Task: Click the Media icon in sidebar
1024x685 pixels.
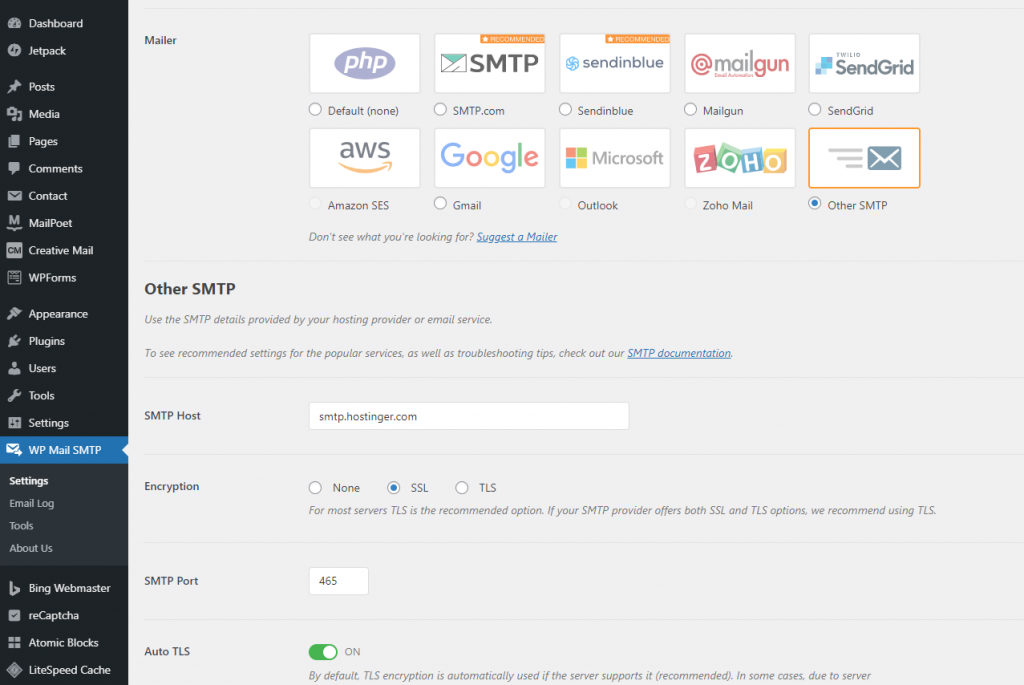Action: (x=14, y=114)
